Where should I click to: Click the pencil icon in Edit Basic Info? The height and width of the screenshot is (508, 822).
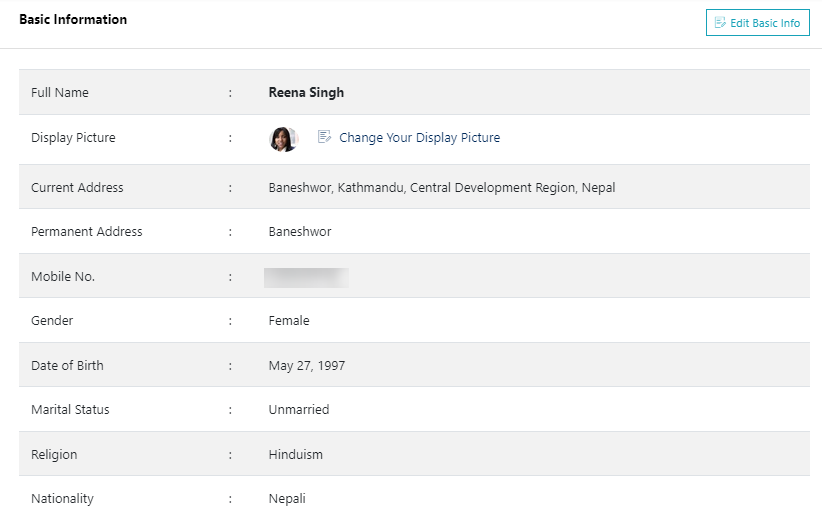click(720, 23)
